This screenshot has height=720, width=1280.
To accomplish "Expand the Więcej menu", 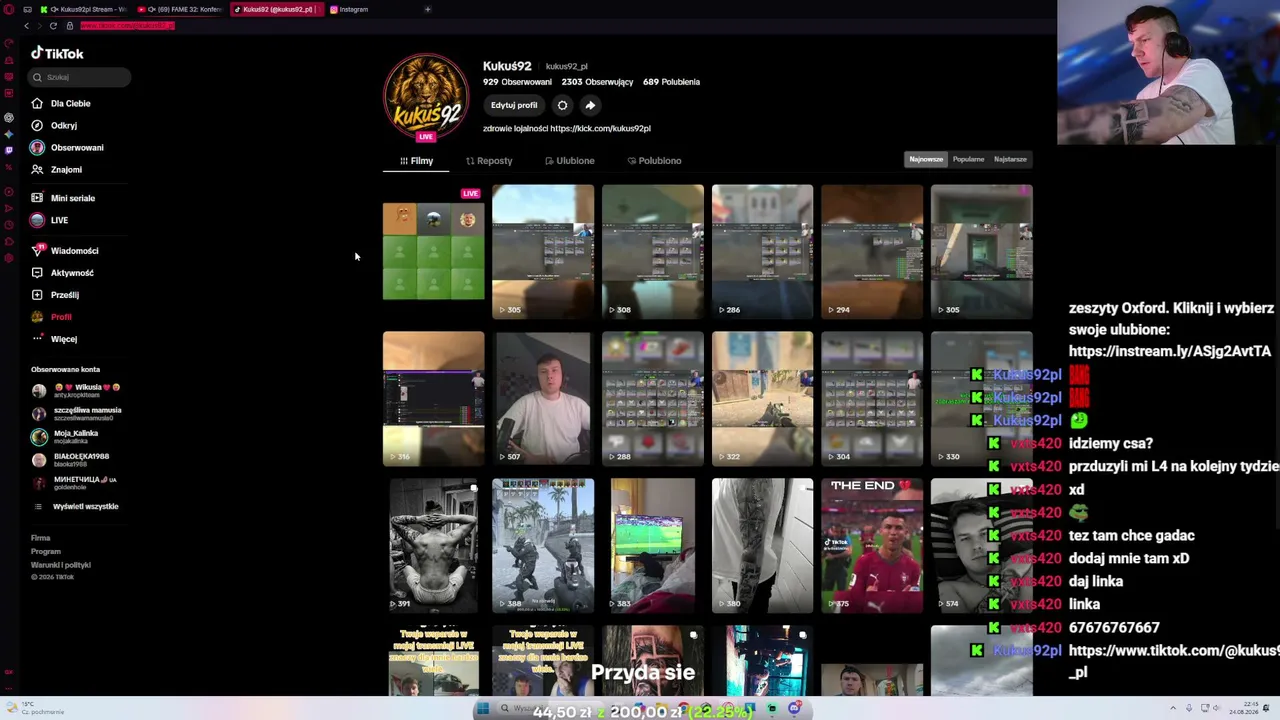I will (x=54, y=339).
